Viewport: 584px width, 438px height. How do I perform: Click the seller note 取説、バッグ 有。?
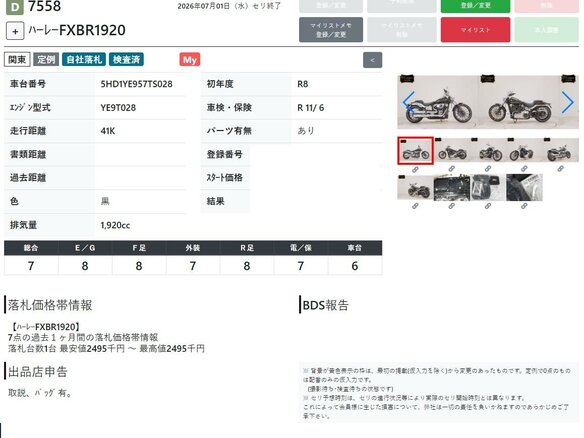[x=40, y=393]
